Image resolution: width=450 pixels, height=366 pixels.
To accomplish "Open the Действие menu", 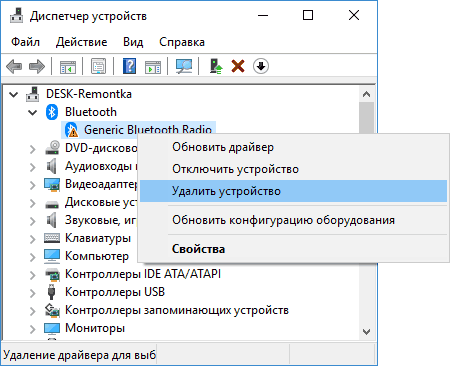I will 81,42.
